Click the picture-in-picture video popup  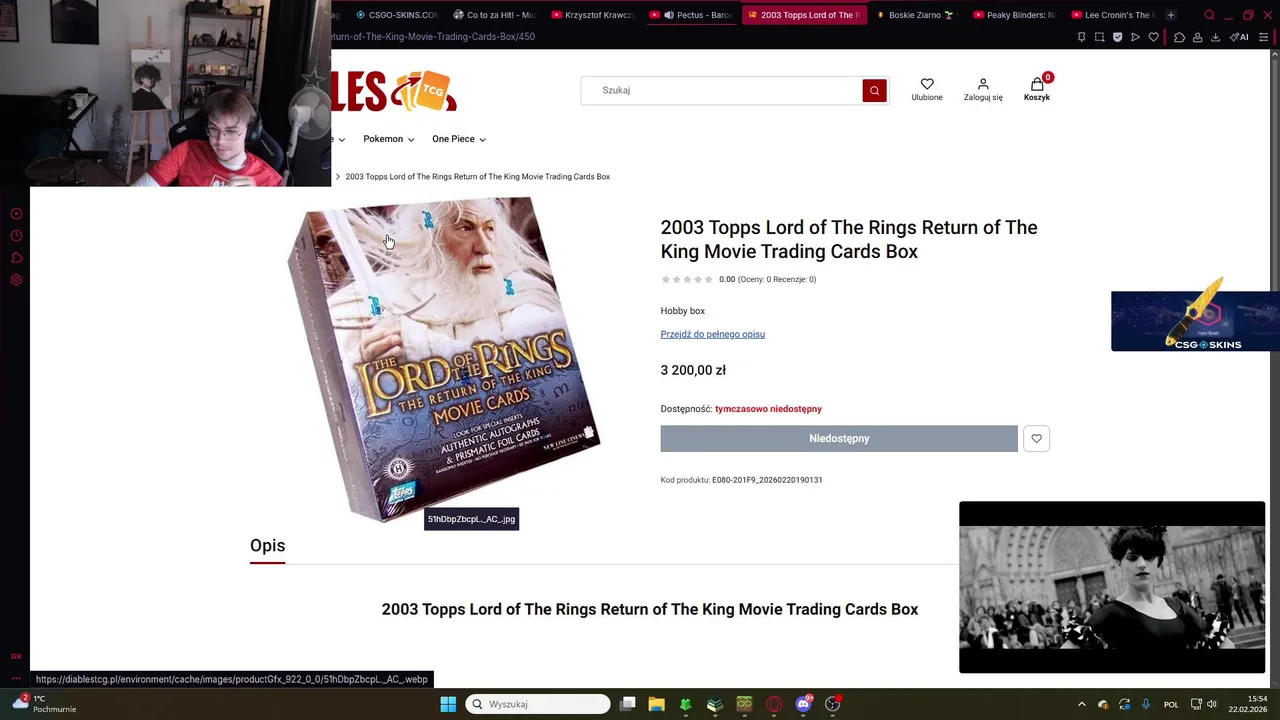[1112, 587]
